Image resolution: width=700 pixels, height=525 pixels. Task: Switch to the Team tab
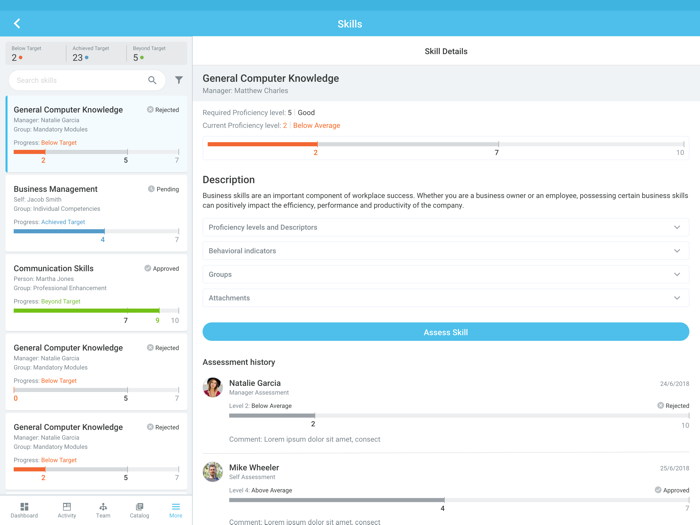point(103,510)
